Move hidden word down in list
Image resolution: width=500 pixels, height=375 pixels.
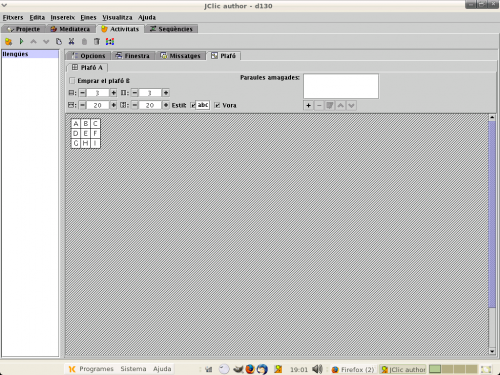point(351,106)
